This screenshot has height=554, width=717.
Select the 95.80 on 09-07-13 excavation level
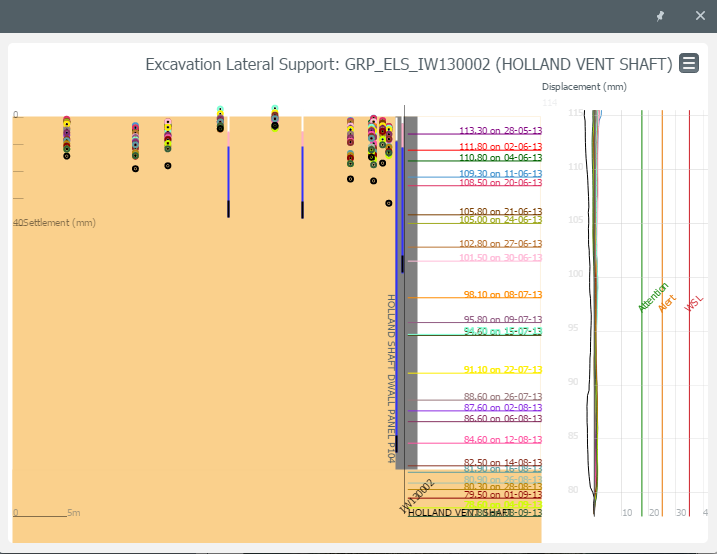tap(503, 320)
